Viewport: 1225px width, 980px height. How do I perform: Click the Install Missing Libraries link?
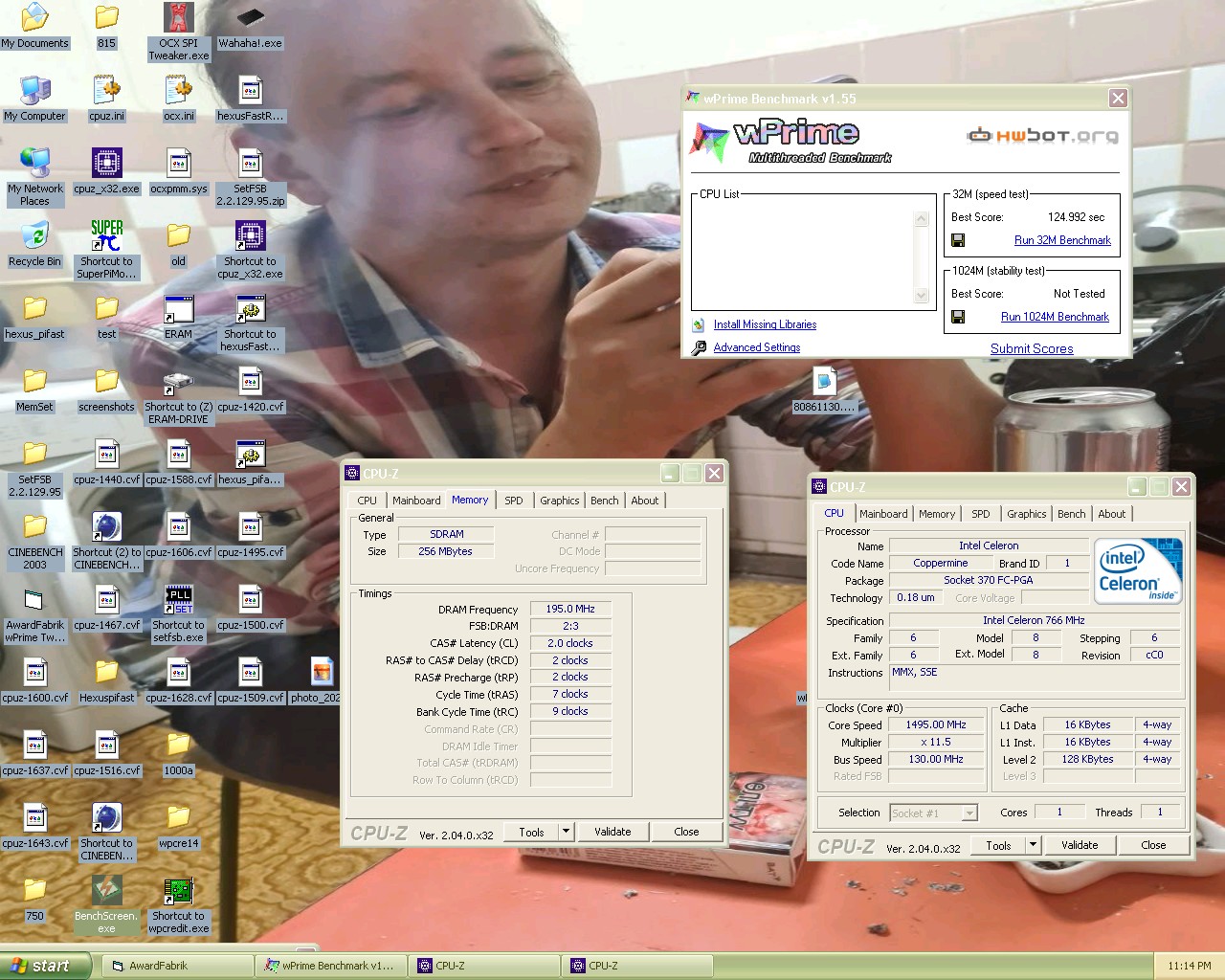[765, 324]
